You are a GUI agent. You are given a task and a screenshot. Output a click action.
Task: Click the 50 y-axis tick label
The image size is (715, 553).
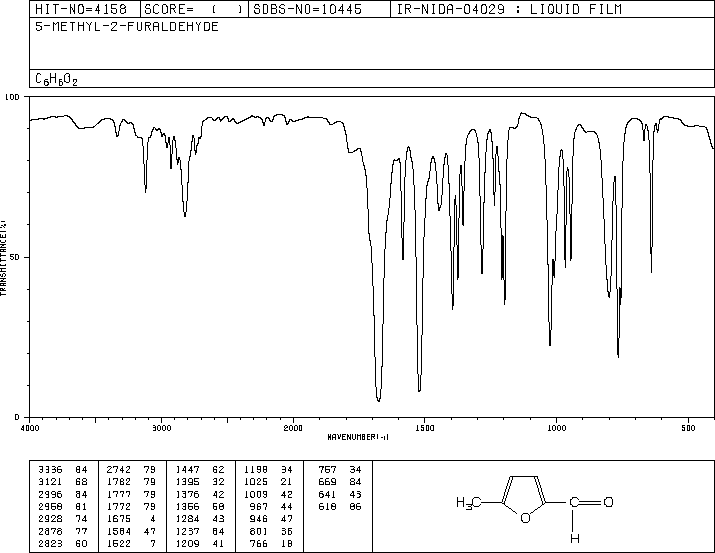(15, 257)
